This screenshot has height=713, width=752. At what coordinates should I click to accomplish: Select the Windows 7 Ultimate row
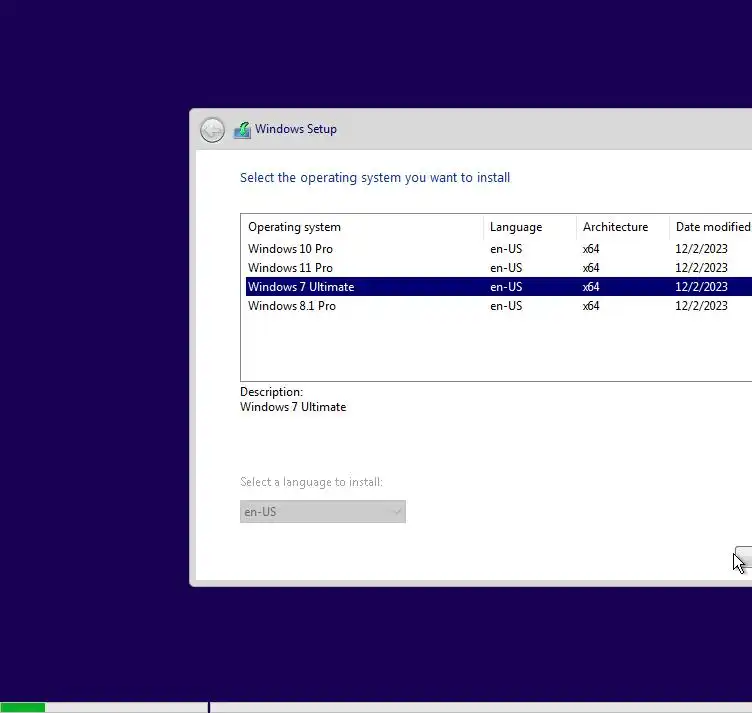click(499, 287)
